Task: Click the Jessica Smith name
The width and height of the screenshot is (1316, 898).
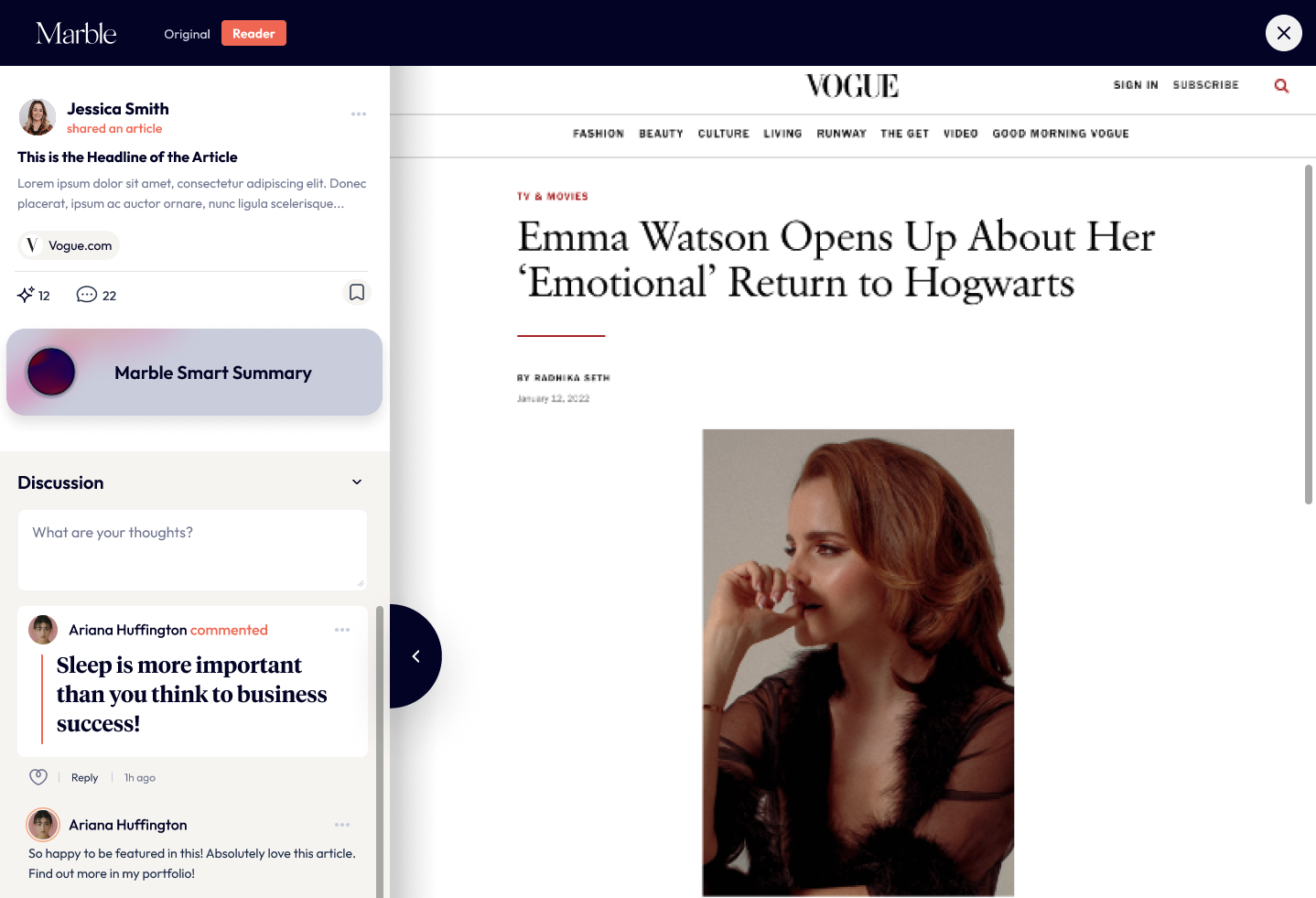Action: coord(118,109)
